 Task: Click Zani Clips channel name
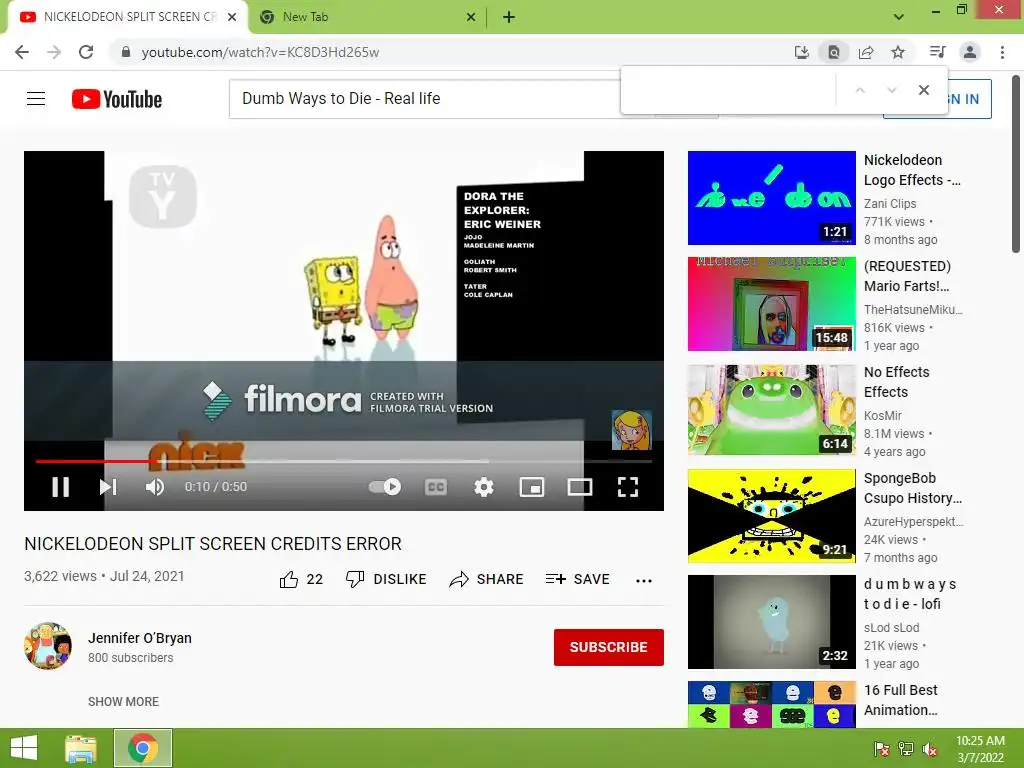point(889,204)
